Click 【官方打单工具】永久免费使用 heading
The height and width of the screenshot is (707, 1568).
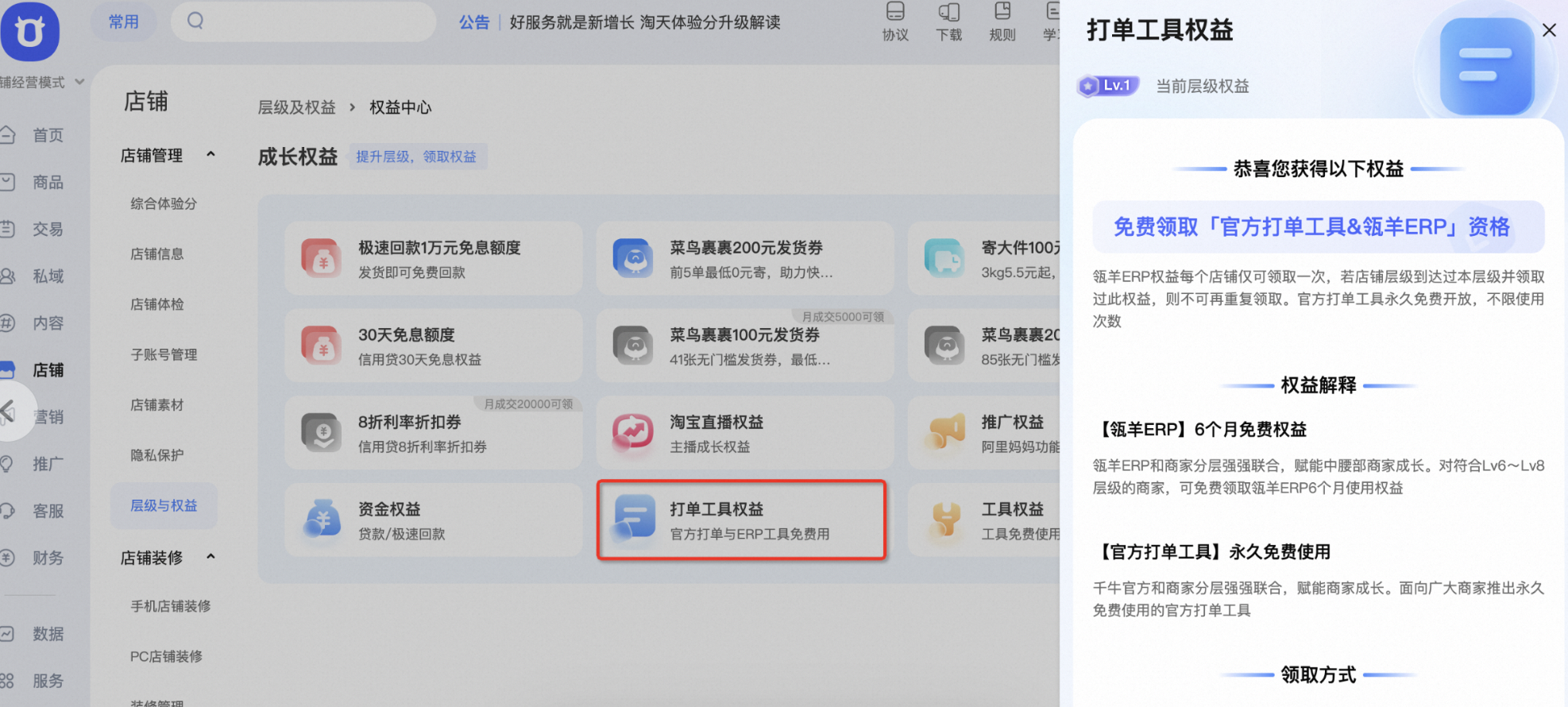1212,552
